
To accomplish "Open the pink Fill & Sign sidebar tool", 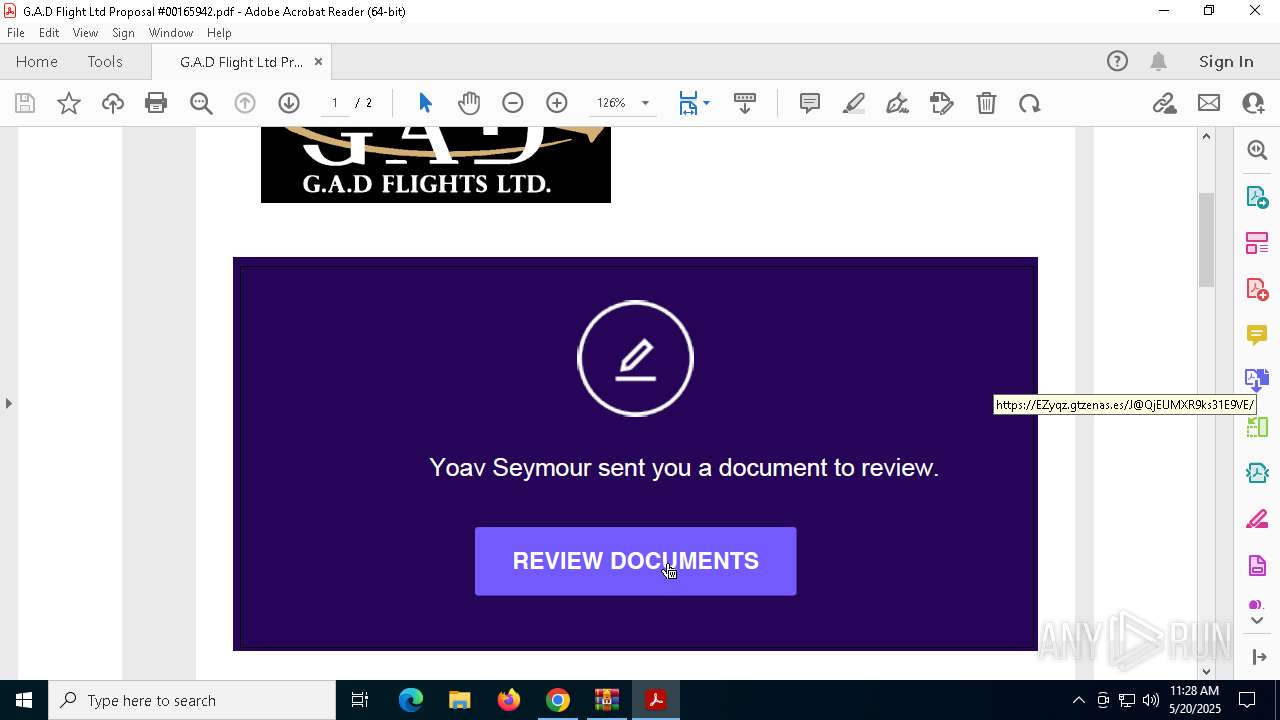I will pyautogui.click(x=1257, y=519).
